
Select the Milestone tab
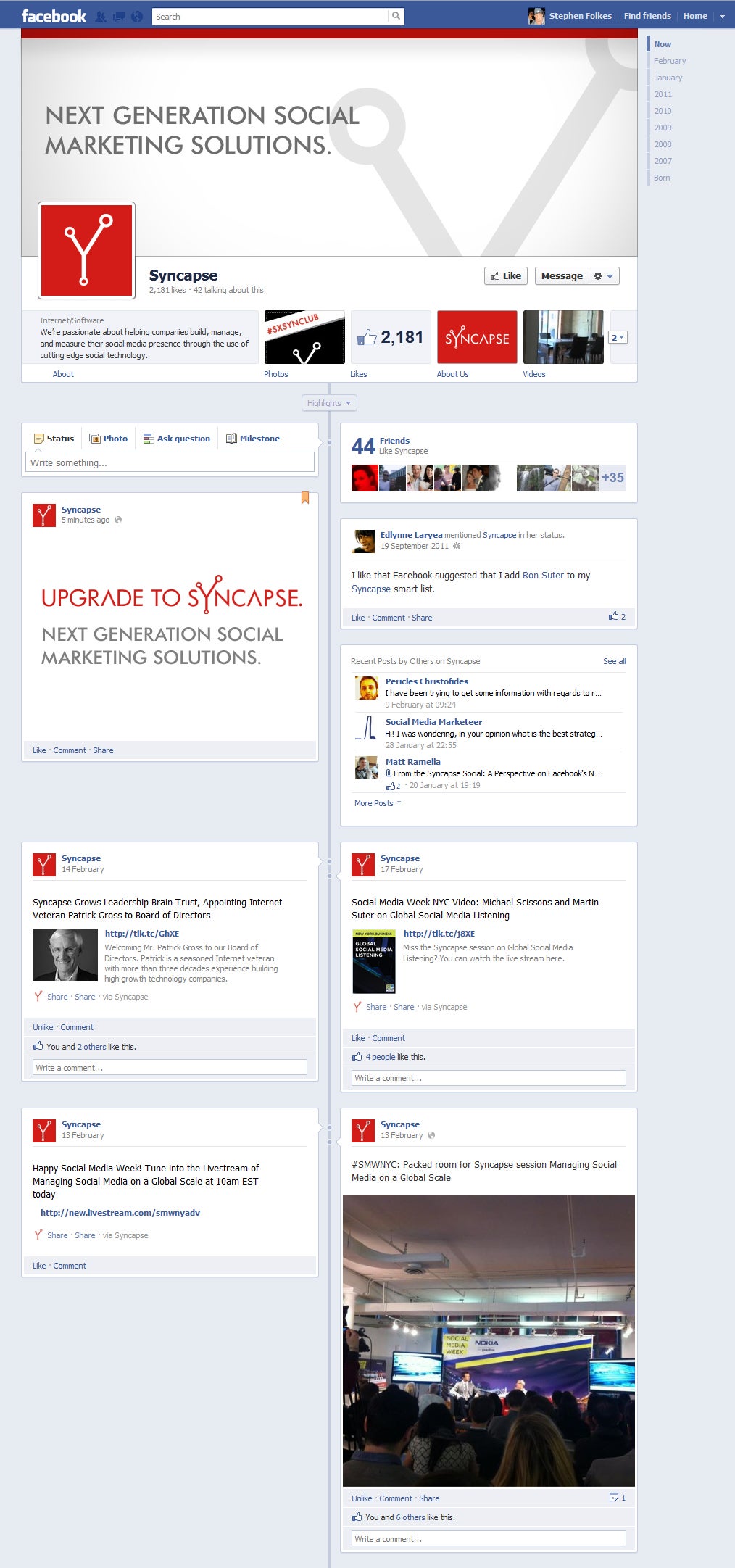(252, 439)
